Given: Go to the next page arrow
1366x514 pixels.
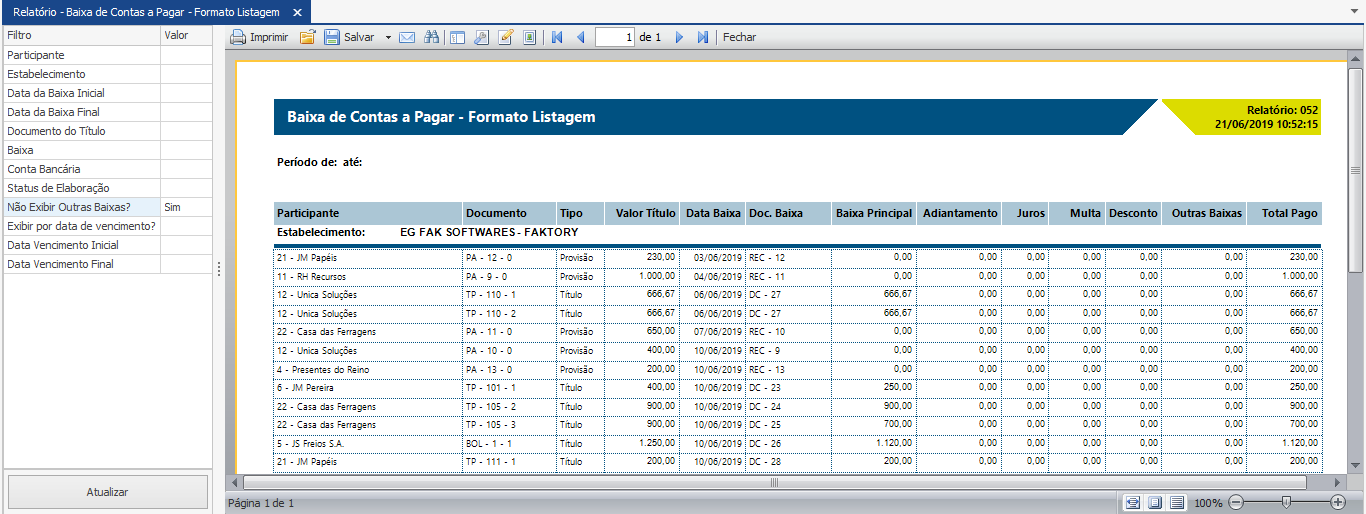Looking at the screenshot, I should click(679, 37).
